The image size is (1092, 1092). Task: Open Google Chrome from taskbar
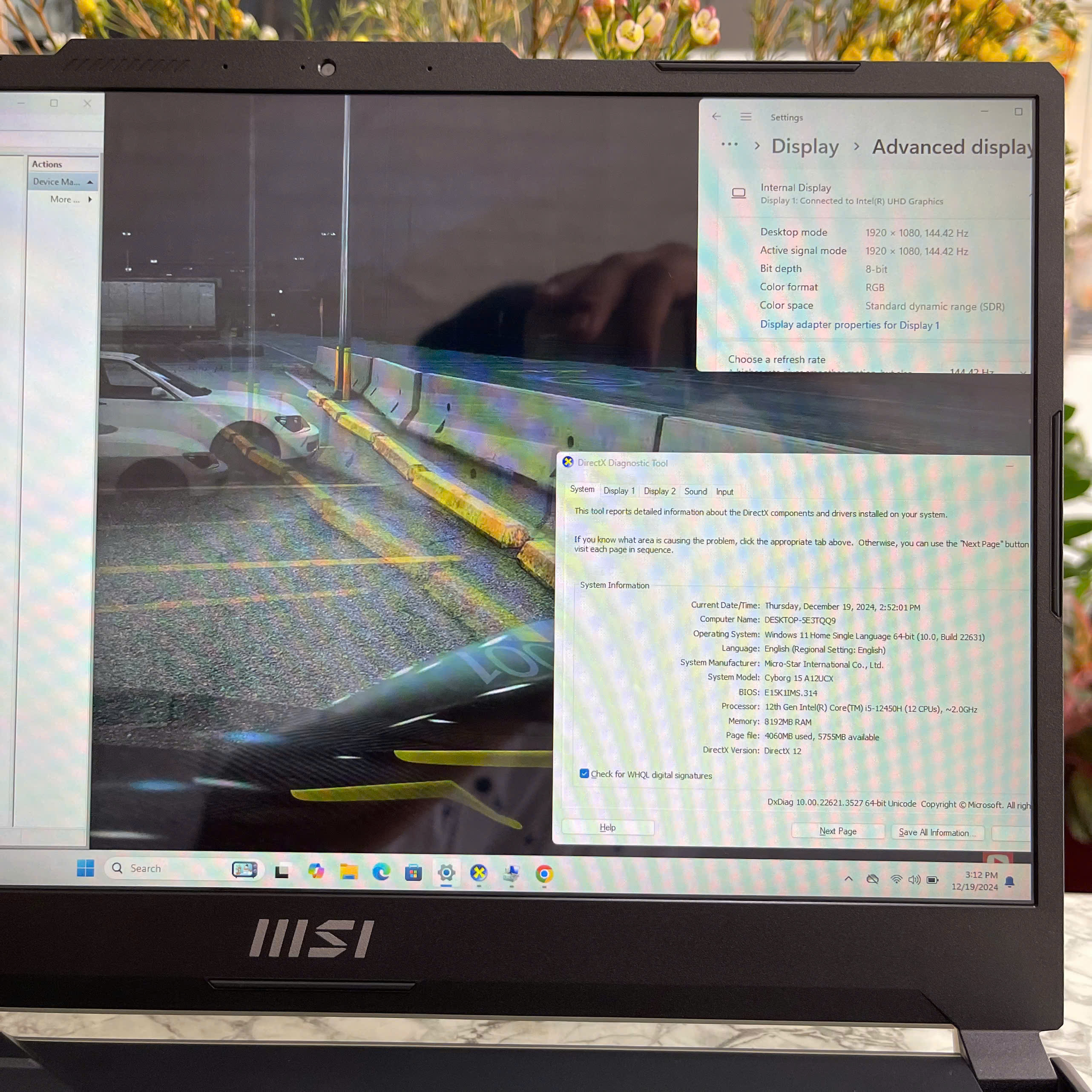point(544,874)
